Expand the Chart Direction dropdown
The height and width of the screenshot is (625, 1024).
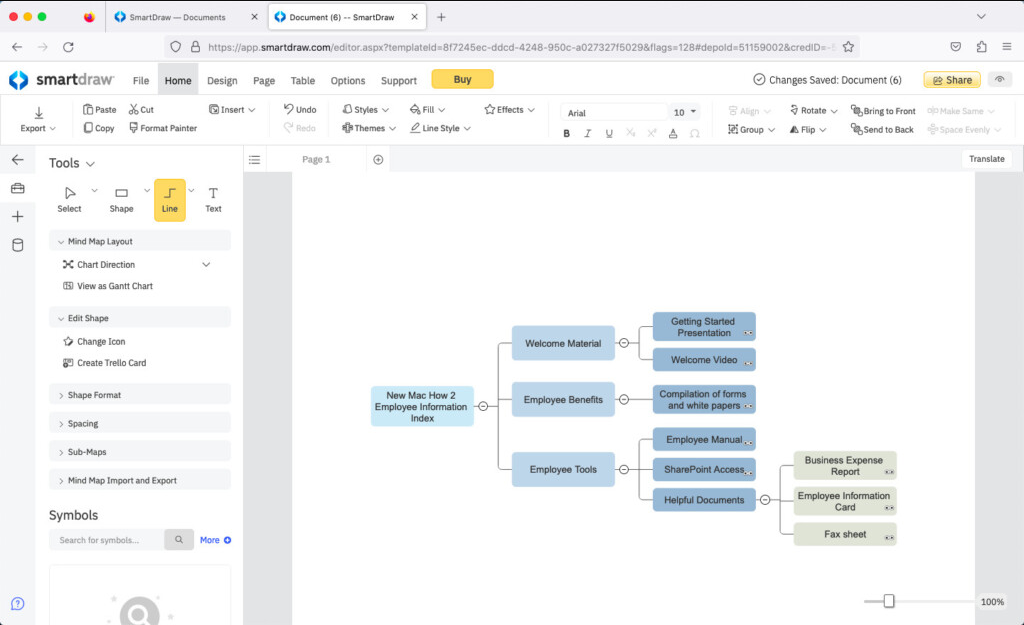[x=206, y=265]
